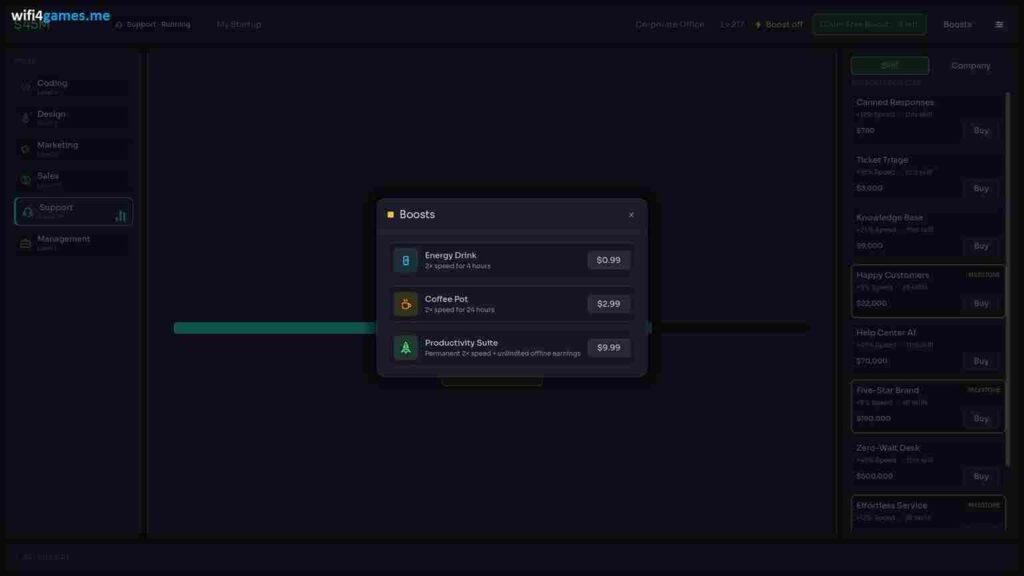Buy Coffee Pot for $2.99
Viewport: 1024px width, 576px height.
click(608, 304)
